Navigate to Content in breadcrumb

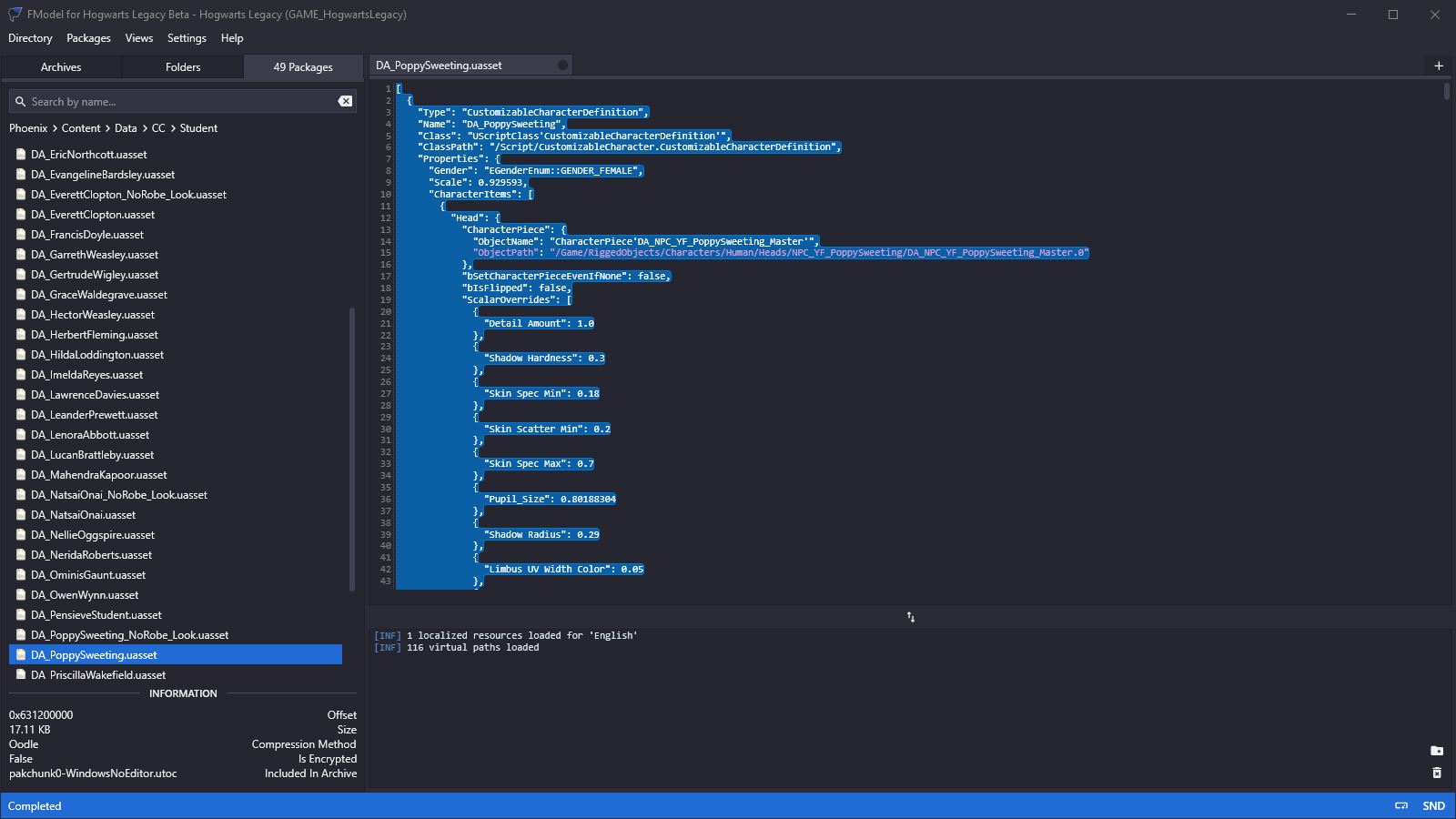point(81,128)
